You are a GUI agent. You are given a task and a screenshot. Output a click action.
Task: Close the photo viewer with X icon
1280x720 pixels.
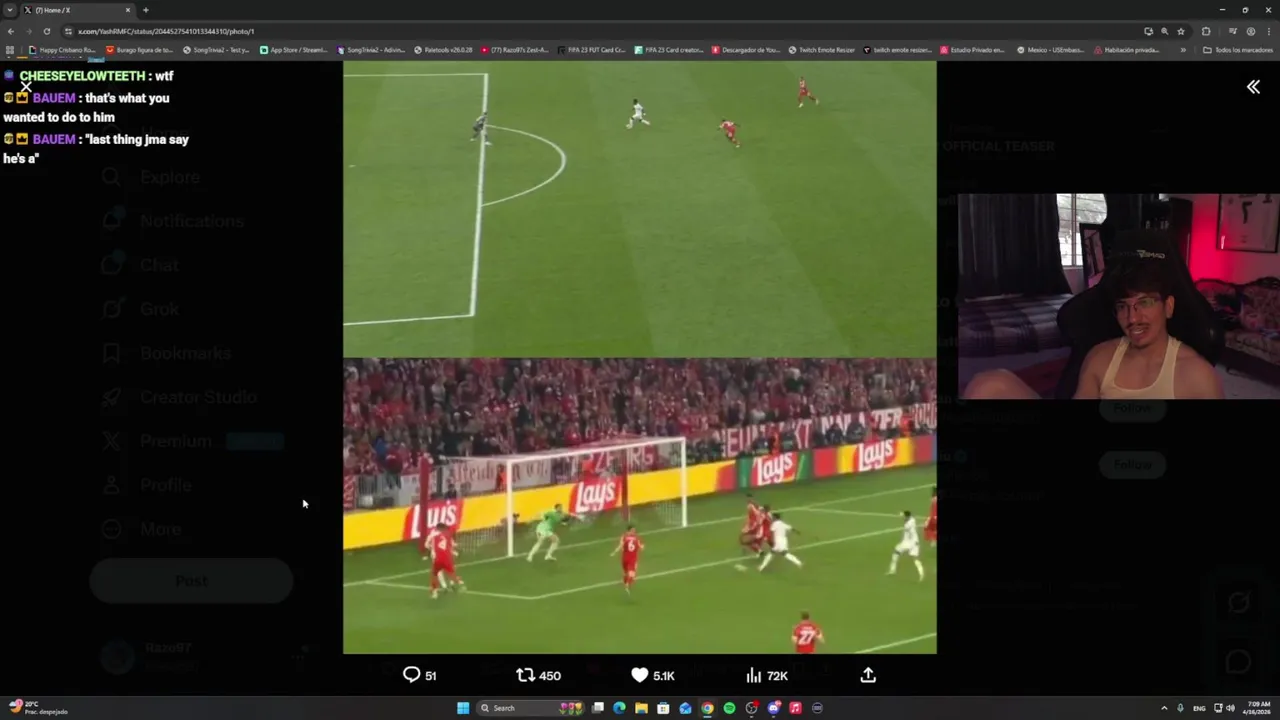pyautogui.click(x=26, y=86)
